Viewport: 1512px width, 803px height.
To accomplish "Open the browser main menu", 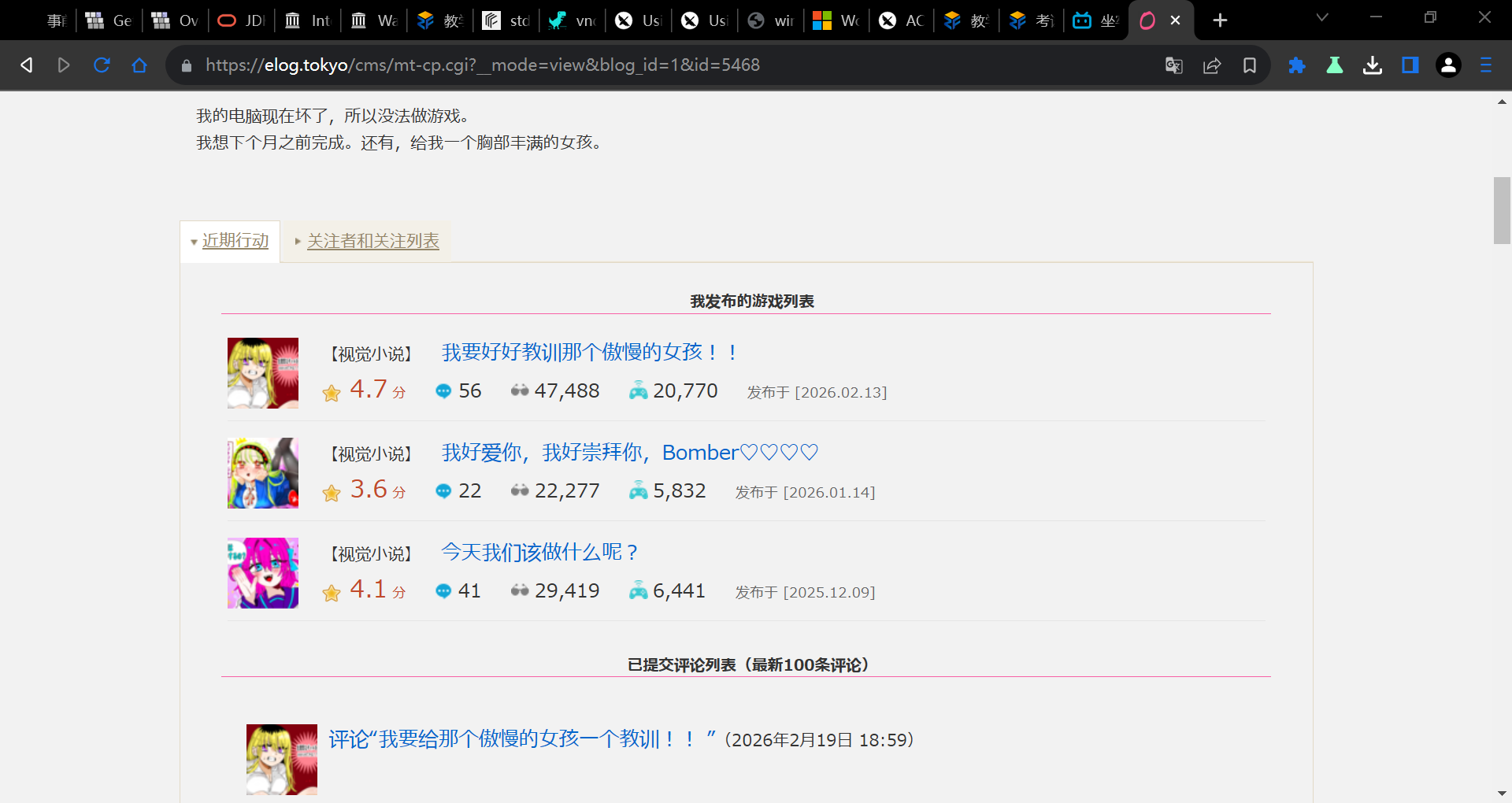I will click(1486, 65).
